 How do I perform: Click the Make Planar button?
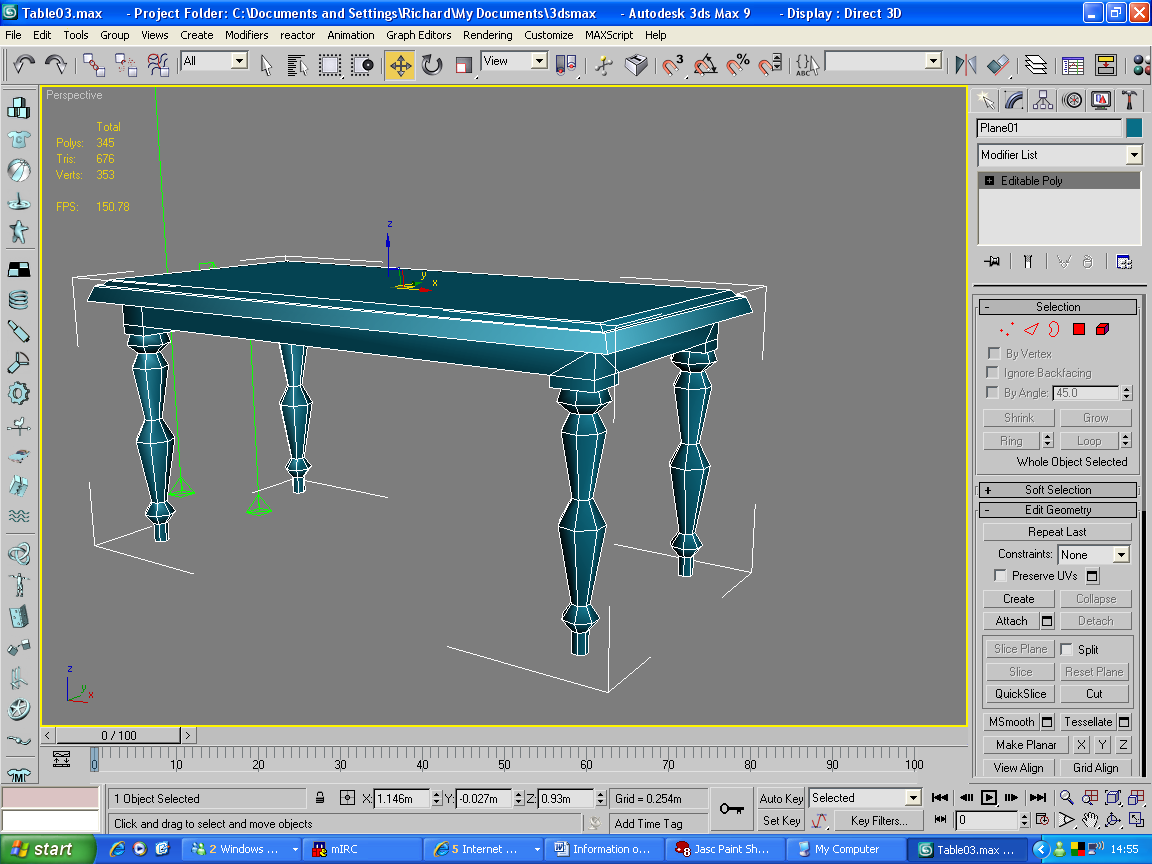click(1026, 744)
